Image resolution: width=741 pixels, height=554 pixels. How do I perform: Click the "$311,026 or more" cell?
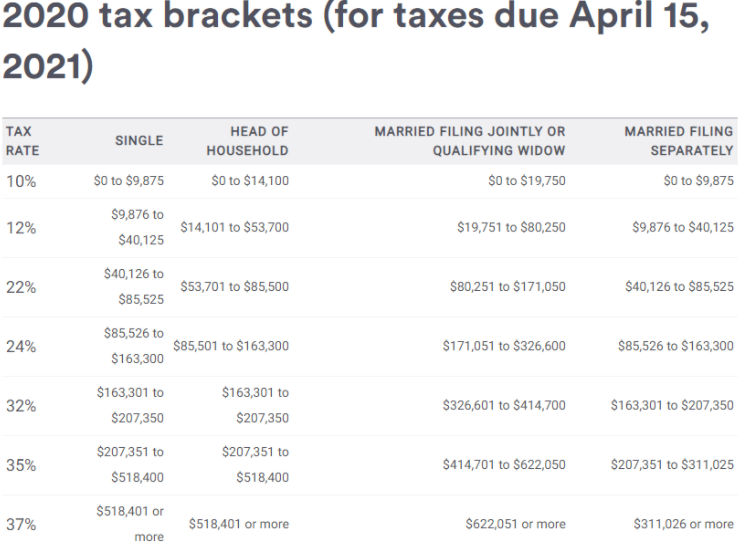click(x=683, y=524)
